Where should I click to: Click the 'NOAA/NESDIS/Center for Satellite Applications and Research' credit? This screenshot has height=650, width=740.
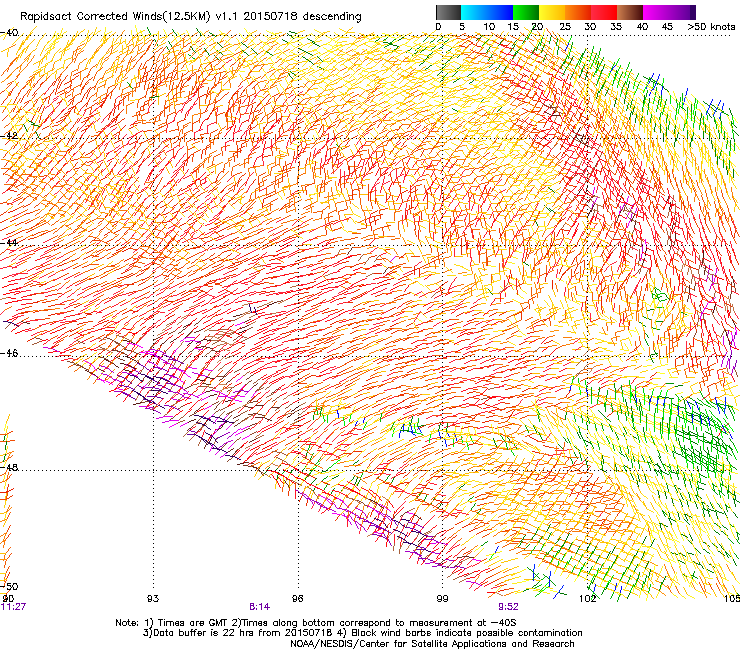(x=432, y=644)
